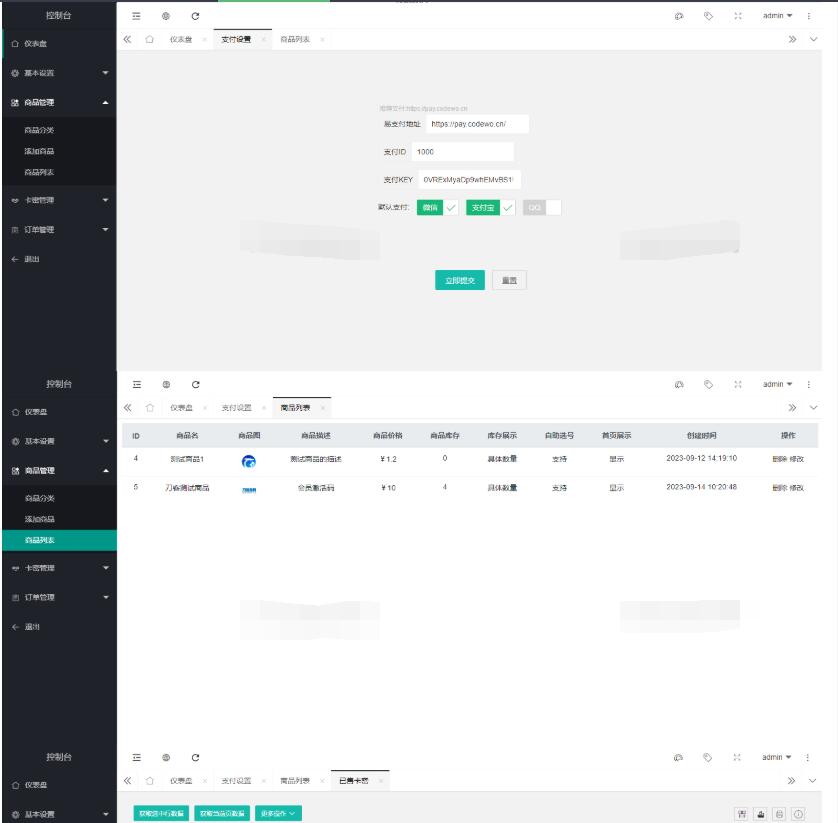838x823 pixels.
Task: Click the product image of 测试商品1
Action: 249,460
